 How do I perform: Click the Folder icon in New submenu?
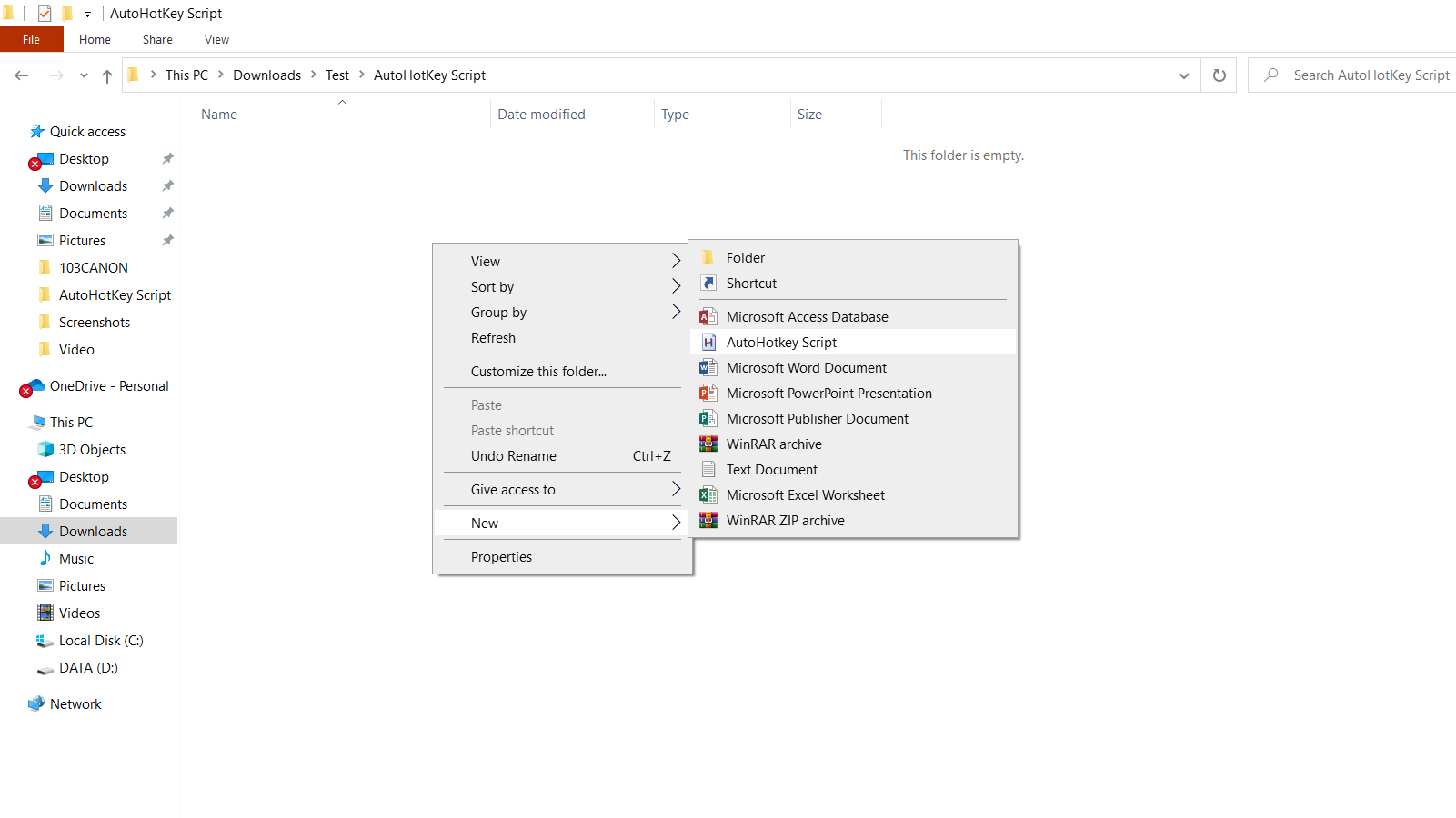pyautogui.click(x=708, y=258)
